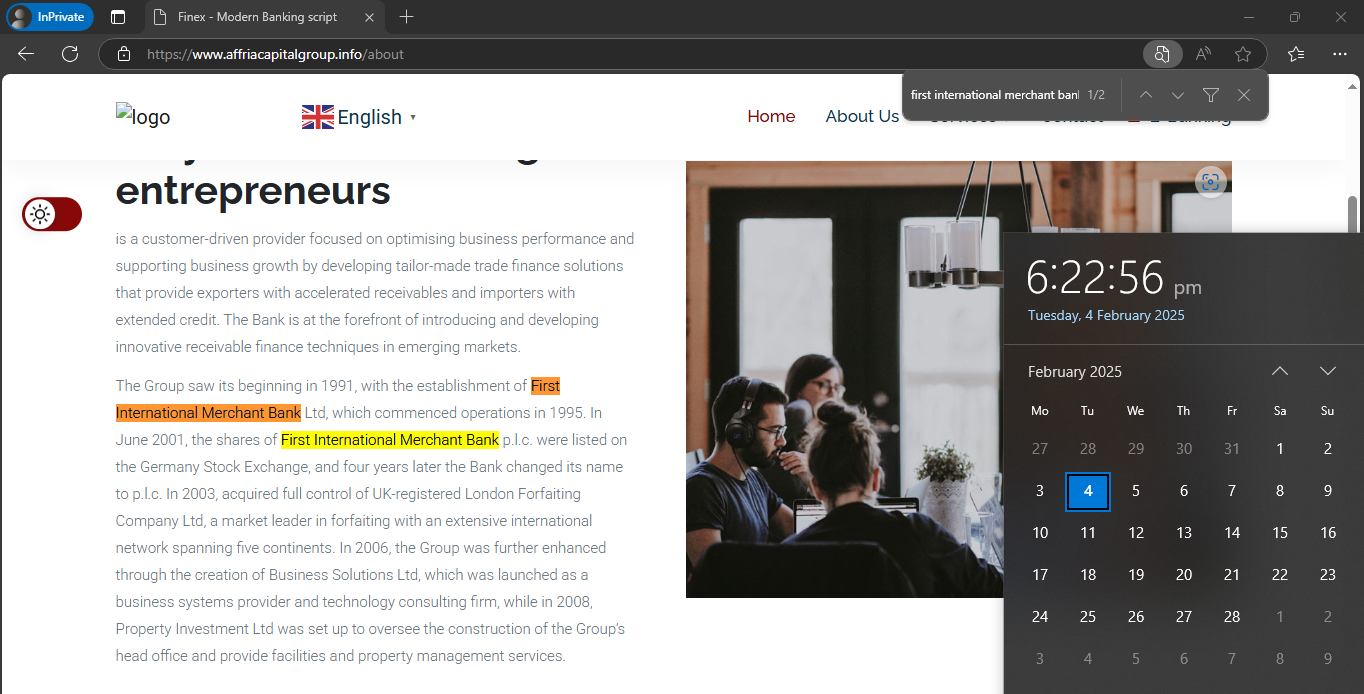The height and width of the screenshot is (694, 1364).
Task: Open the English language dropdown
Action: 359,117
